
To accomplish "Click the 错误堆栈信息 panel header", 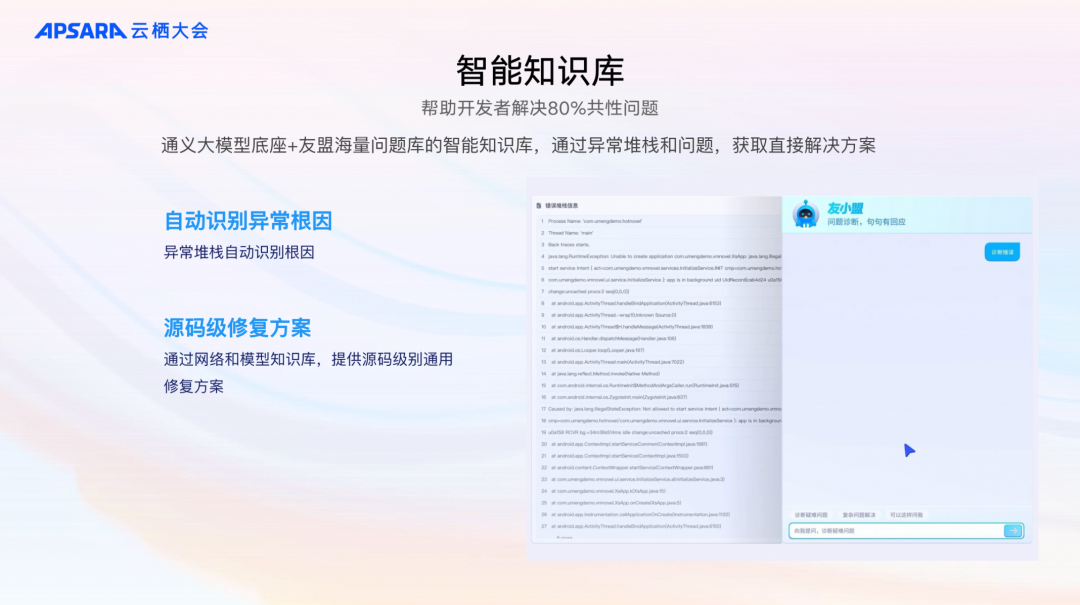I will coord(562,205).
